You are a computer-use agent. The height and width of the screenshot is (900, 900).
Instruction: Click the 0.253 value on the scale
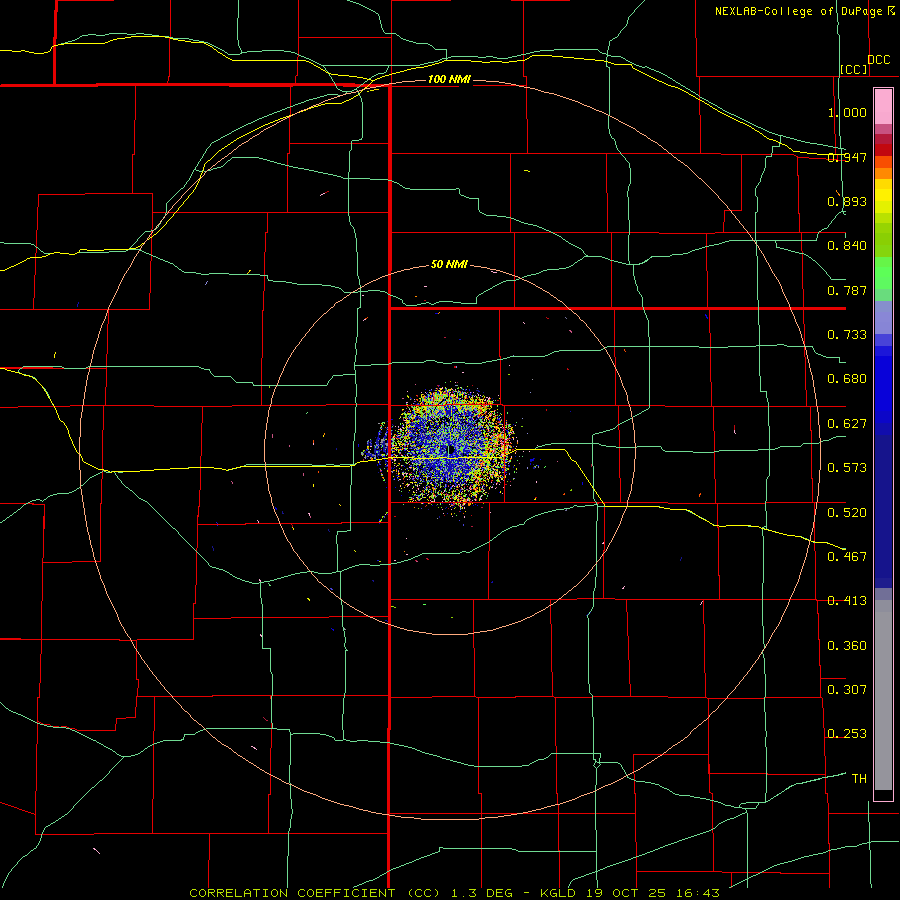point(847,734)
